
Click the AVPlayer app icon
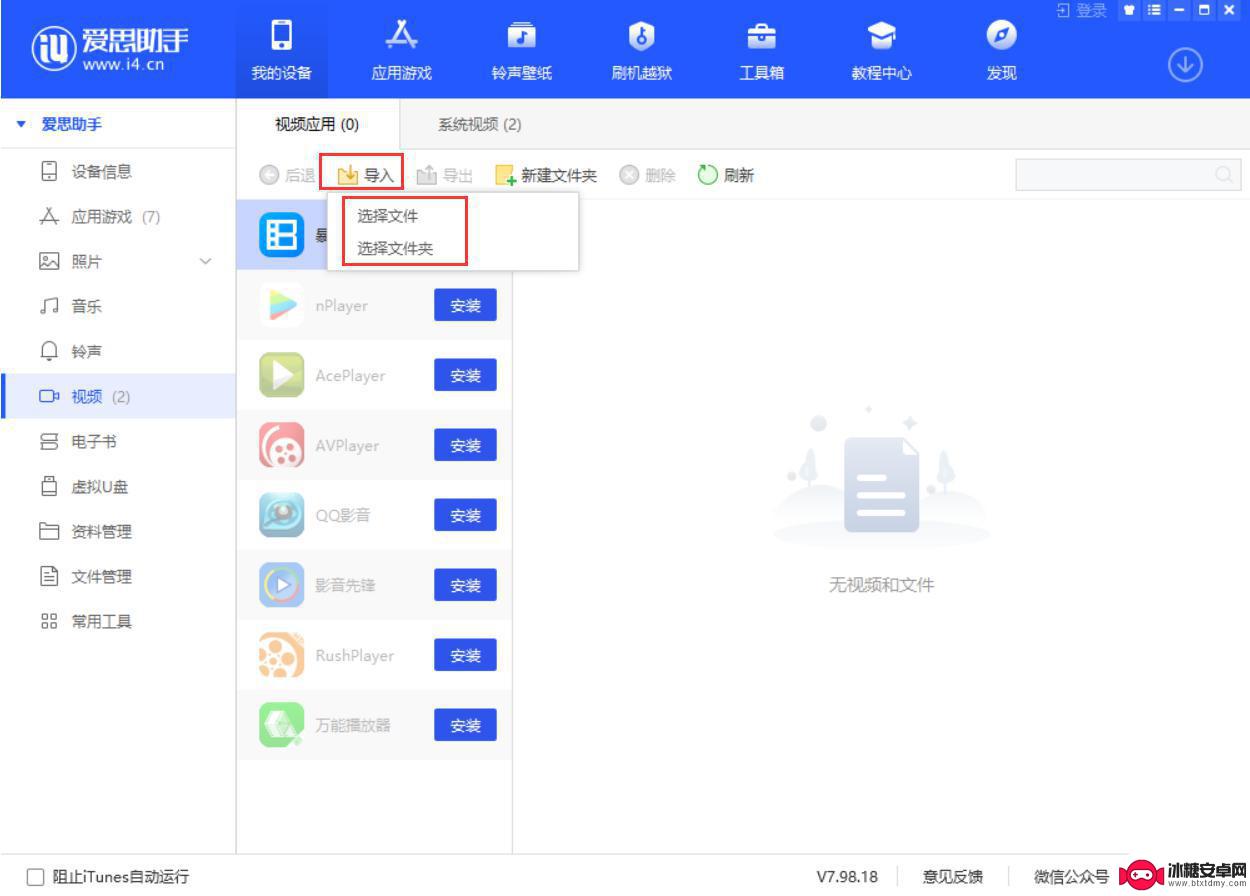[282, 445]
